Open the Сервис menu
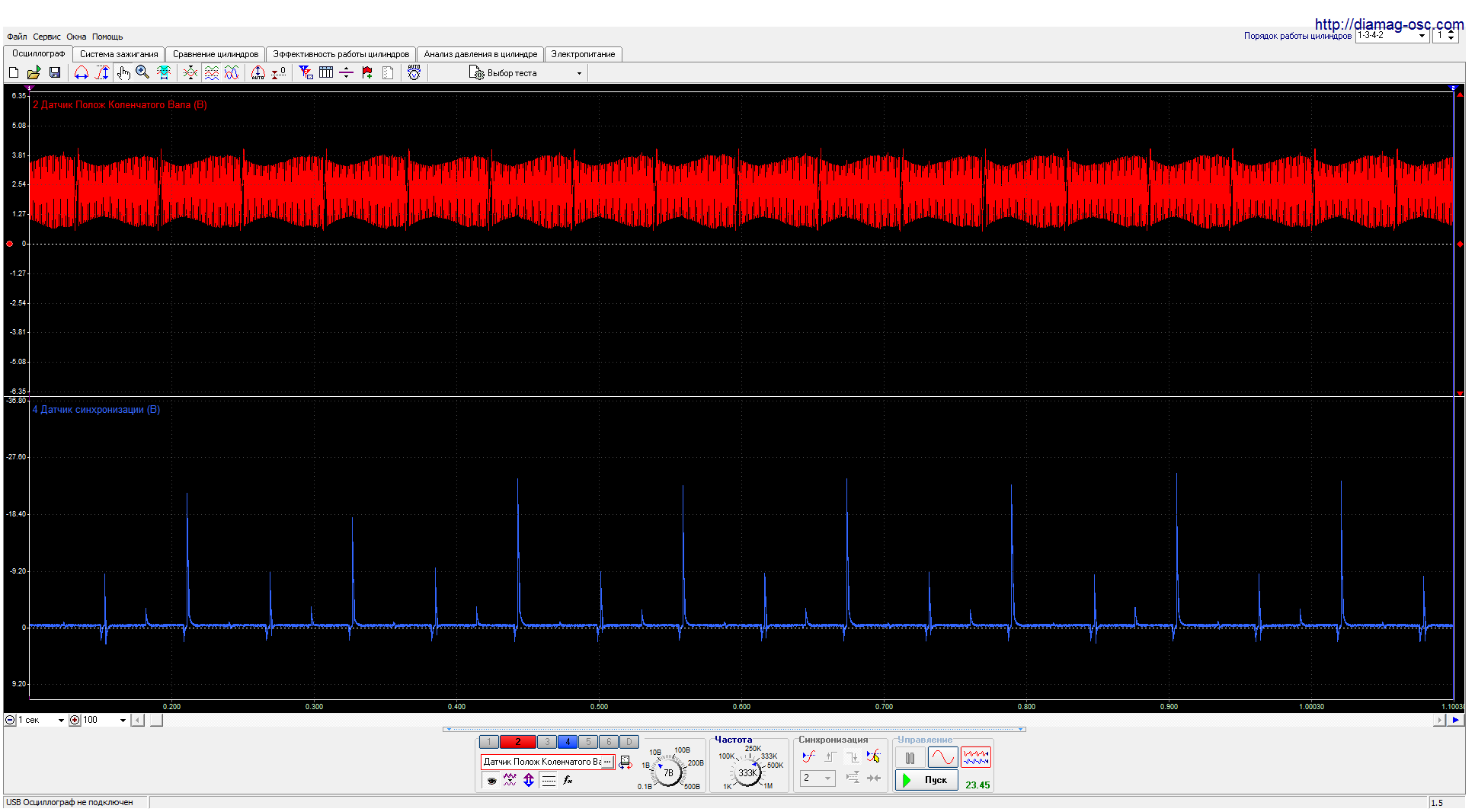 click(x=46, y=37)
